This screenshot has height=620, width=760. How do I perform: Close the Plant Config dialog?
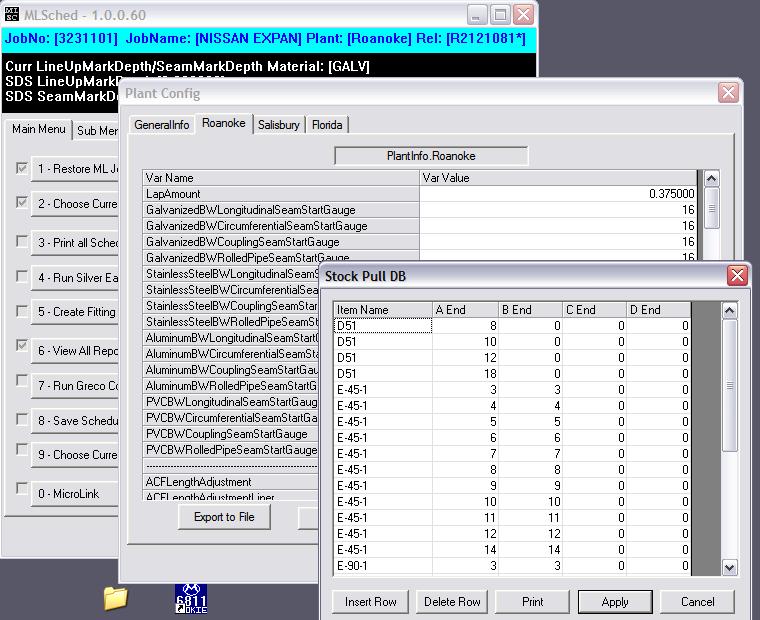(x=728, y=93)
